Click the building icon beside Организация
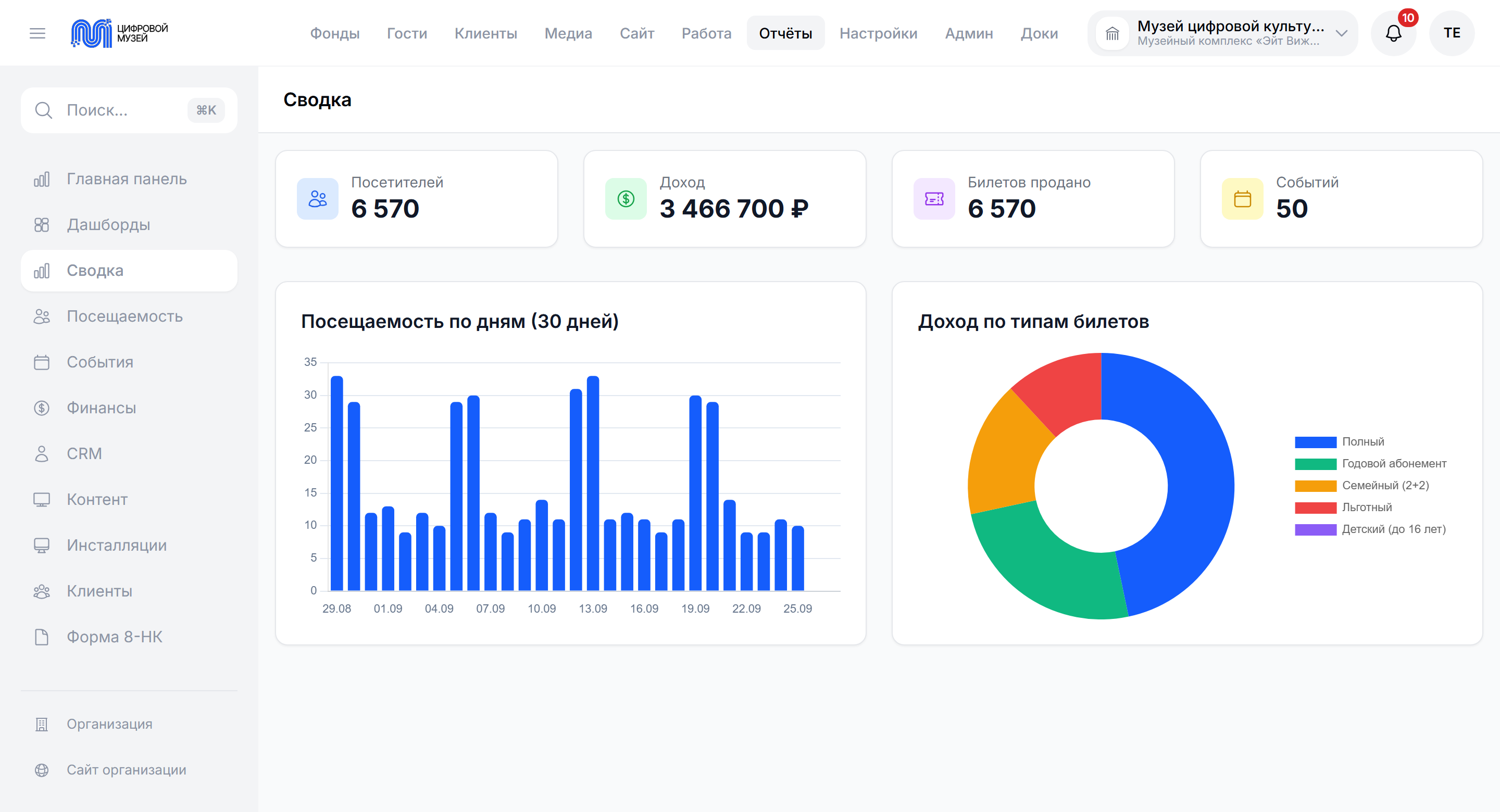1500x812 pixels. (x=41, y=724)
